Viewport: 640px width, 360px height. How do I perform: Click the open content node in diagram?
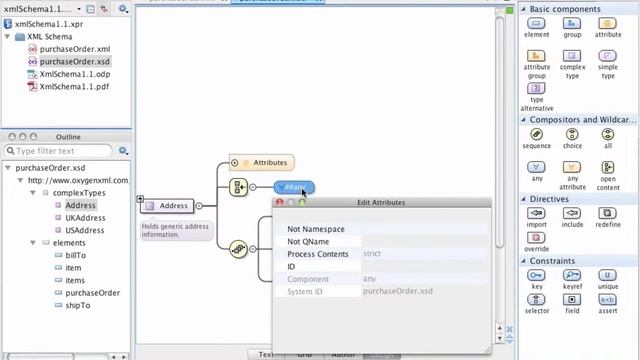(238, 187)
